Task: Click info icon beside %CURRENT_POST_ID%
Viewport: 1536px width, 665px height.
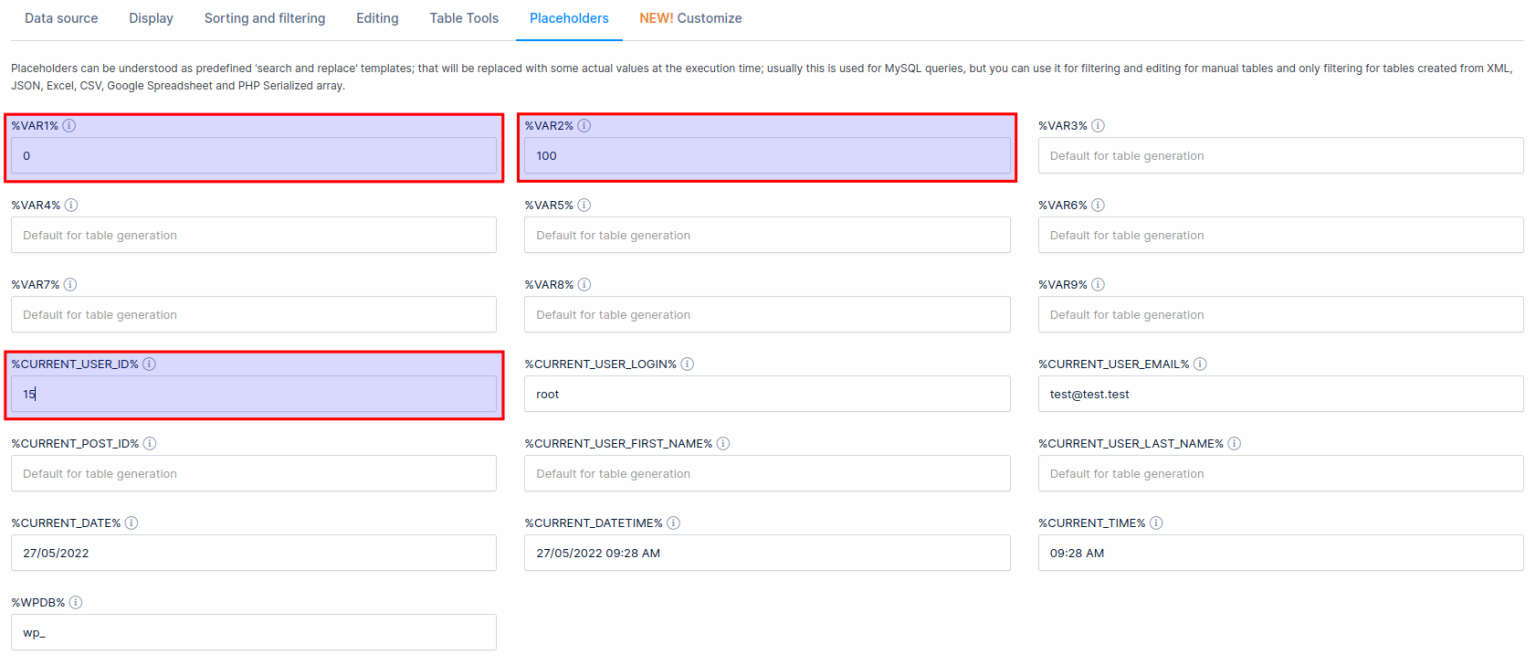Action: pyautogui.click(x=148, y=443)
